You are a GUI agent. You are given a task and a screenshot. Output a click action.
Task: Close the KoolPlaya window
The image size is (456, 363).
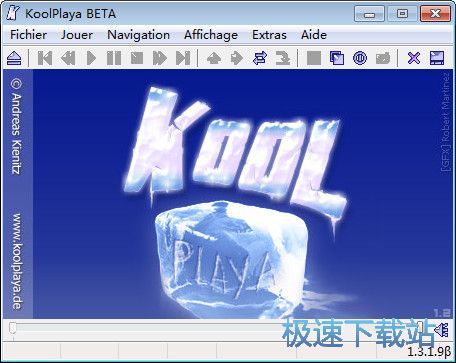[435, 14]
